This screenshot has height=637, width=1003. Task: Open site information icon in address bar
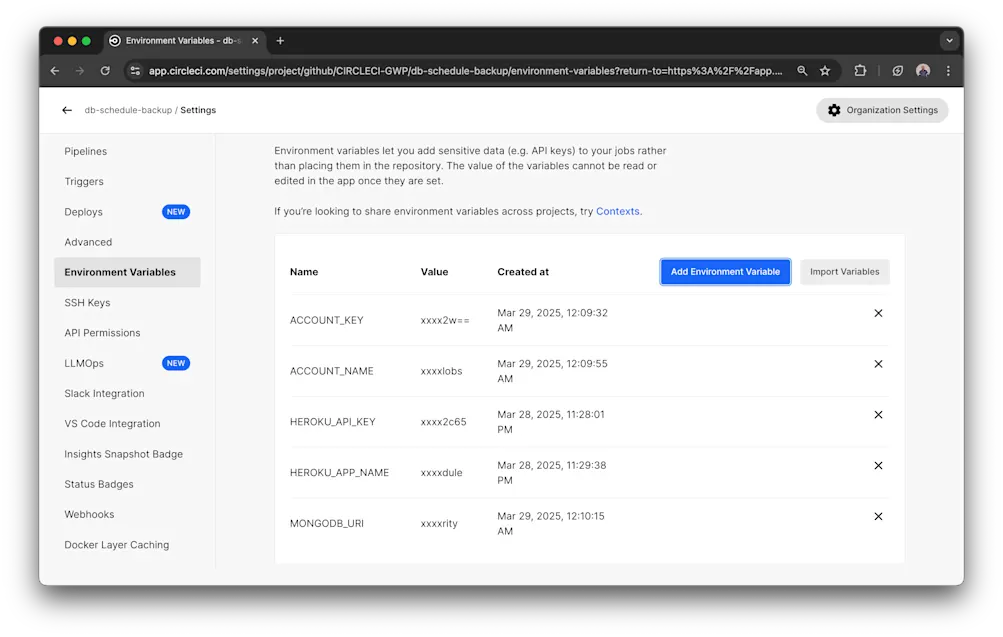tap(135, 71)
